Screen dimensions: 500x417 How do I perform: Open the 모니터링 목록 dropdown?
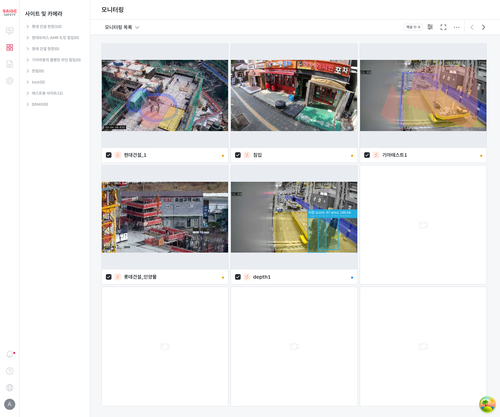click(122, 27)
